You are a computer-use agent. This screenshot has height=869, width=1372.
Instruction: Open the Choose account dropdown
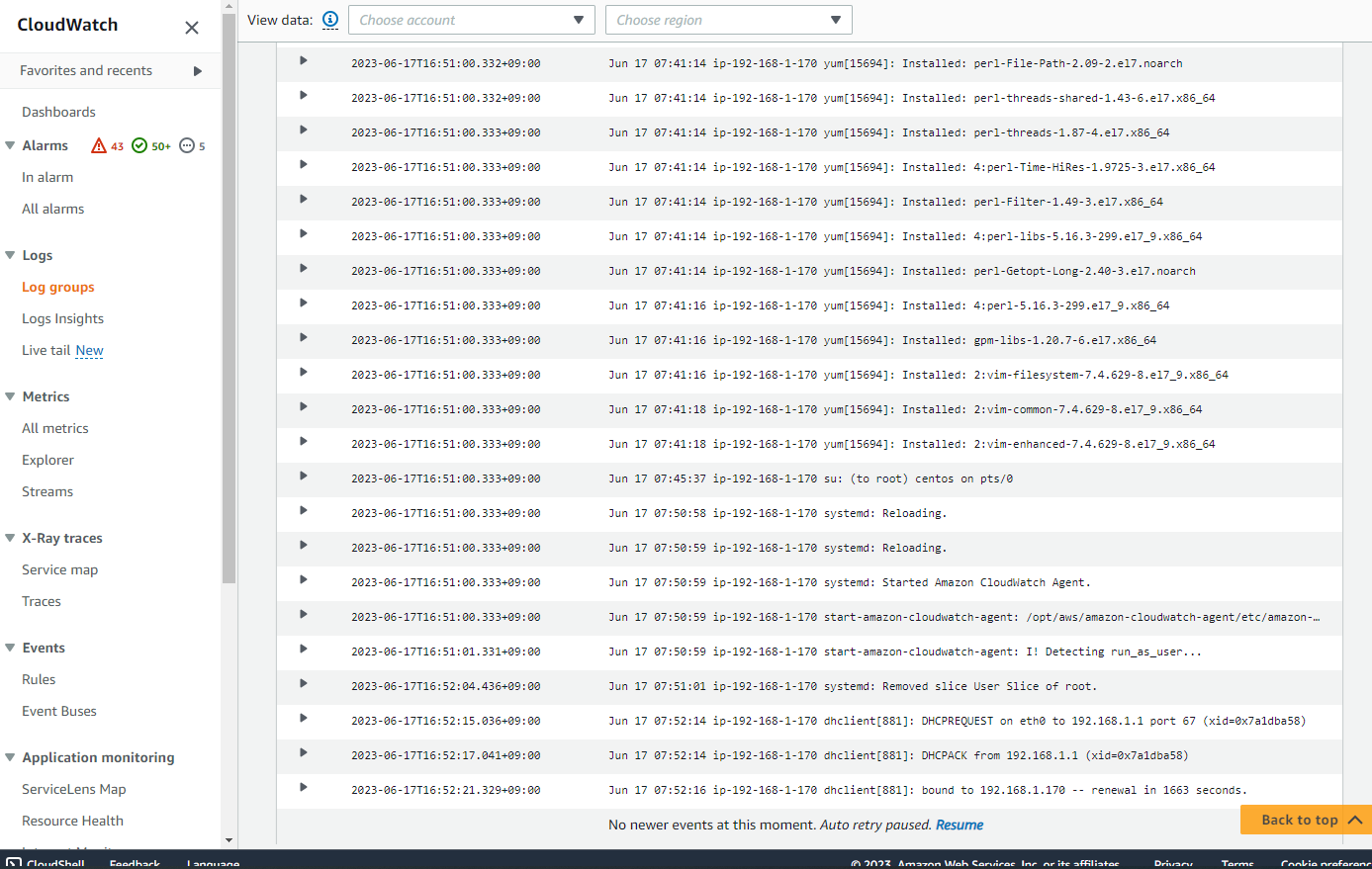tap(471, 20)
